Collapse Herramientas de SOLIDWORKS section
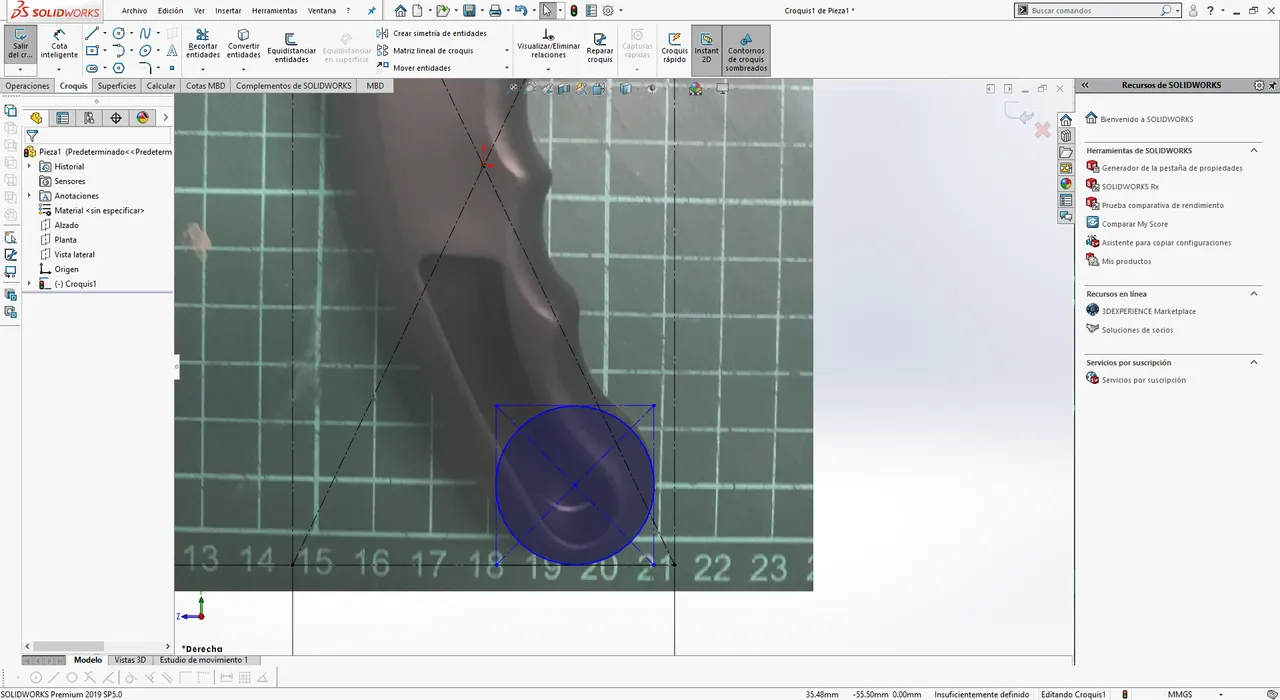Viewport: 1280px width, 700px height. click(x=1254, y=151)
